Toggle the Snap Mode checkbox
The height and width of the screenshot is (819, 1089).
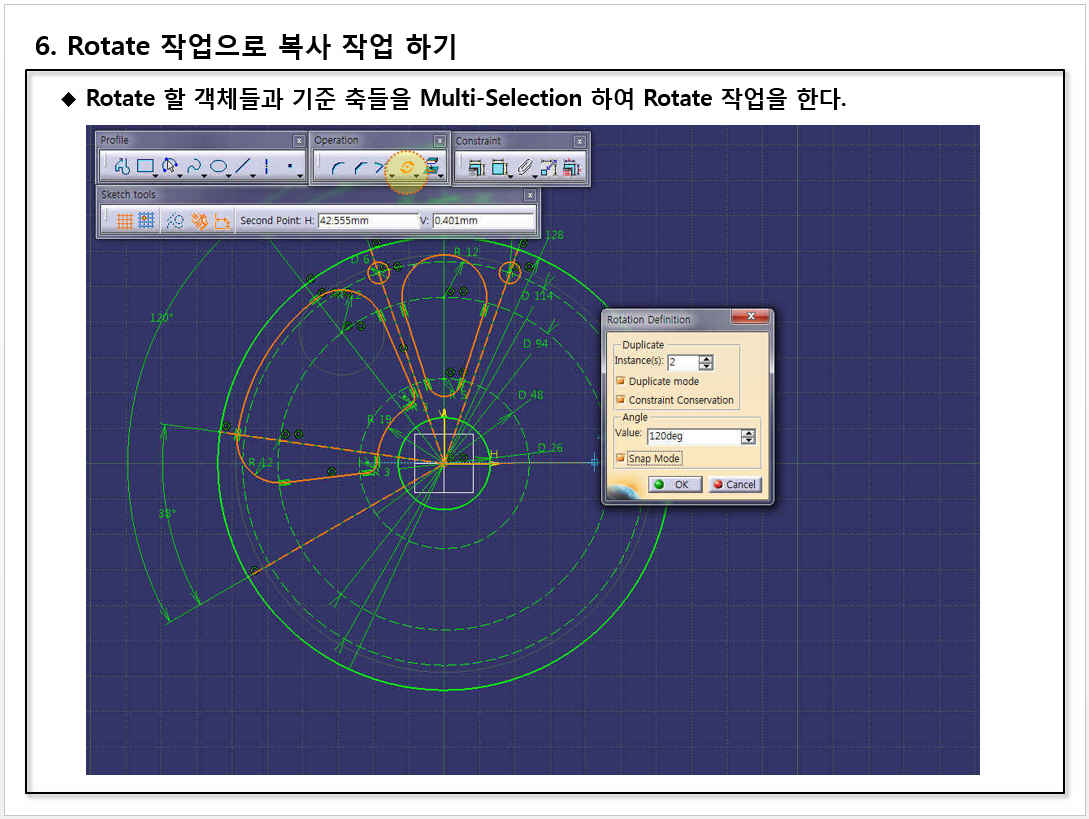(x=621, y=458)
